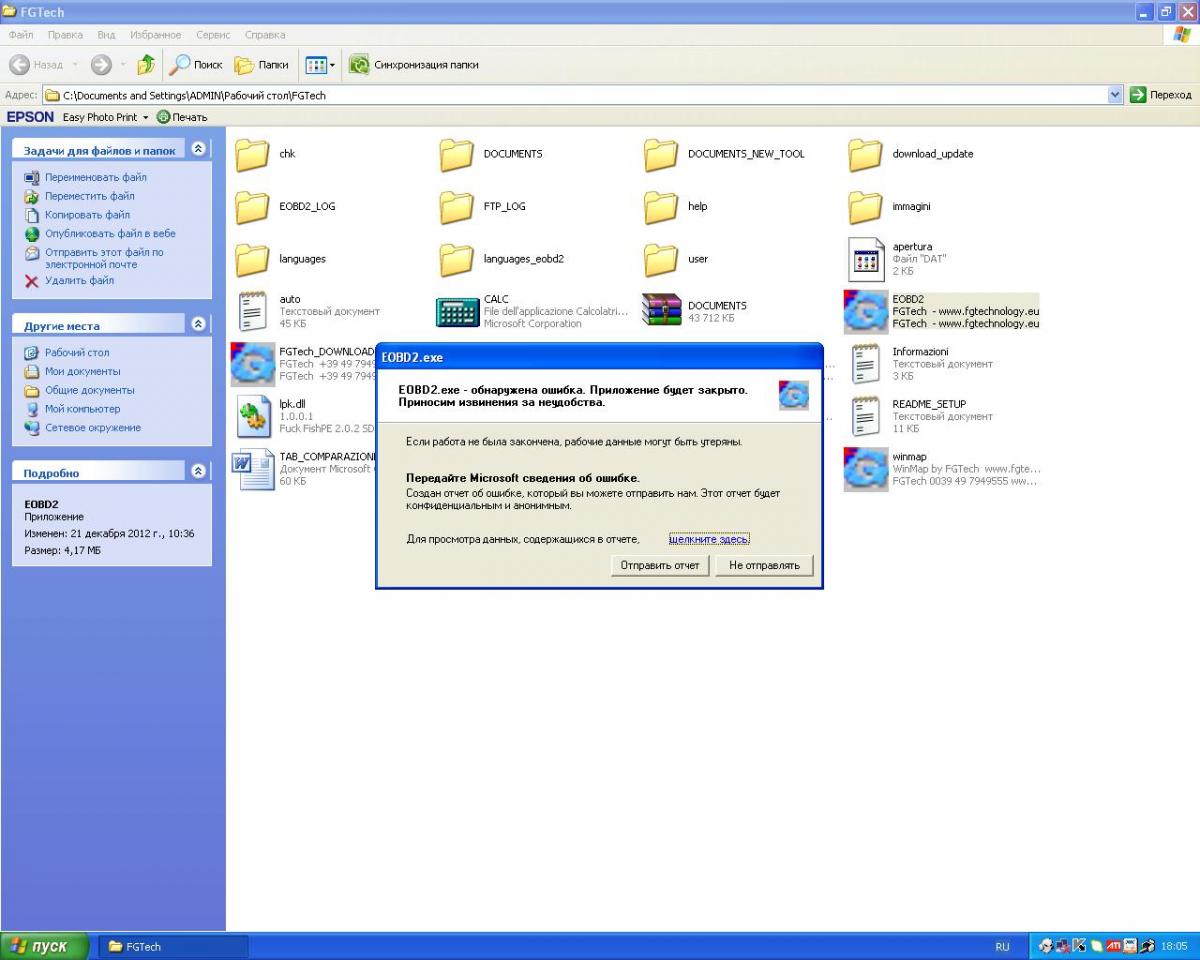The width and height of the screenshot is (1200, 960).
Task: Select the apertura DAT file icon
Action: tap(866, 259)
